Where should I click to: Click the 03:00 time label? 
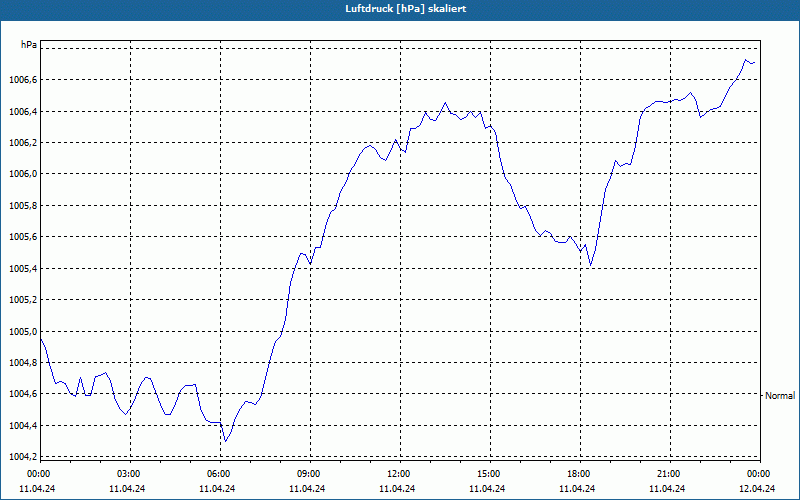click(x=130, y=474)
